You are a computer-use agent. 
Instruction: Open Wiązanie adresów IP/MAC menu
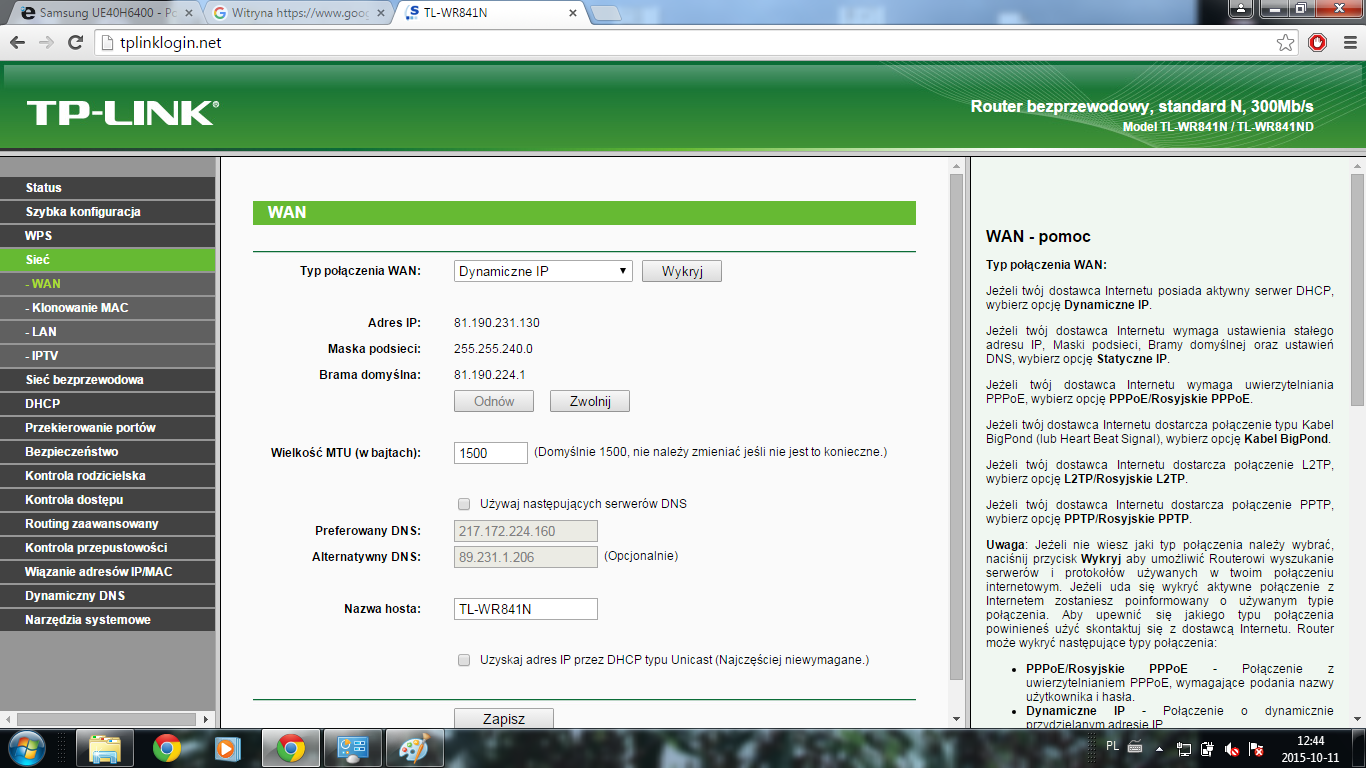pos(108,572)
